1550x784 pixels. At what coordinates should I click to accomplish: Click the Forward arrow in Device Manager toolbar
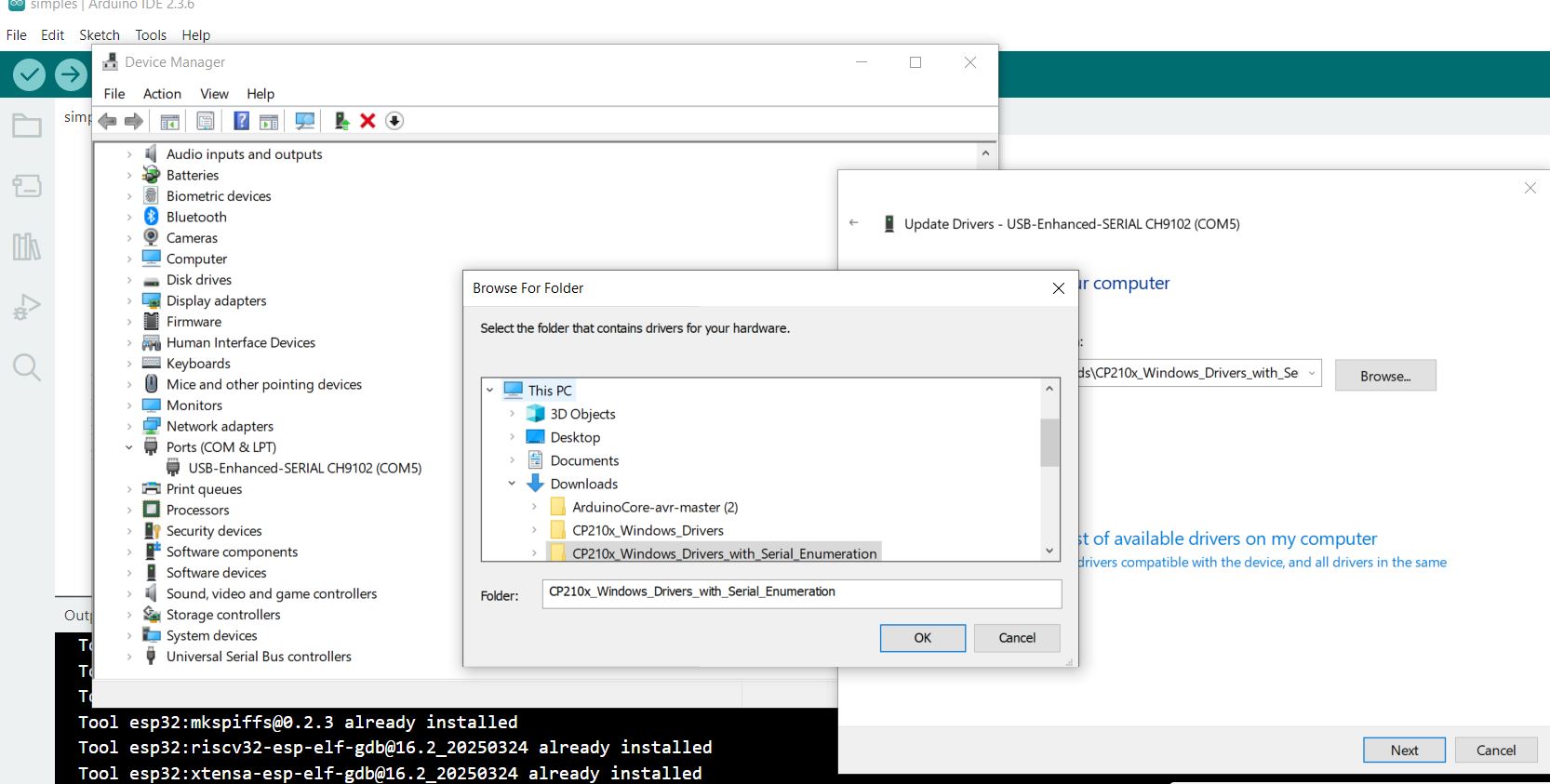click(x=134, y=121)
